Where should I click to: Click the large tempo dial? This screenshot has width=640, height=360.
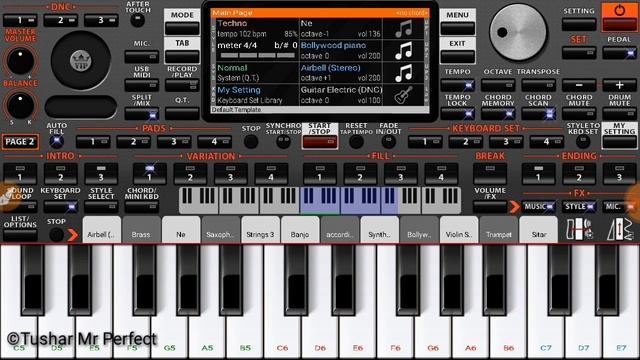tap(518, 33)
